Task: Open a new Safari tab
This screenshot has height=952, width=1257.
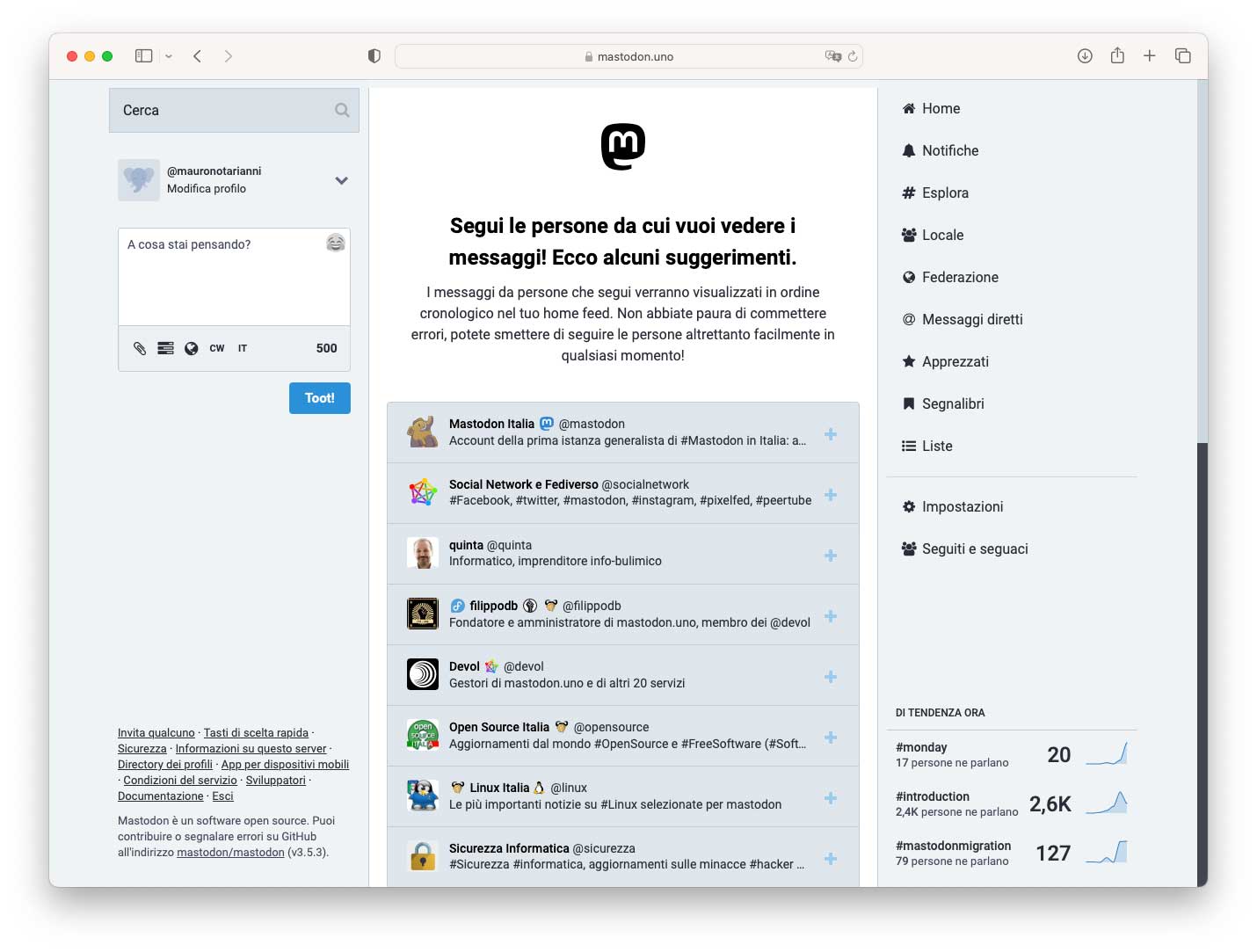Action: coord(1149,56)
